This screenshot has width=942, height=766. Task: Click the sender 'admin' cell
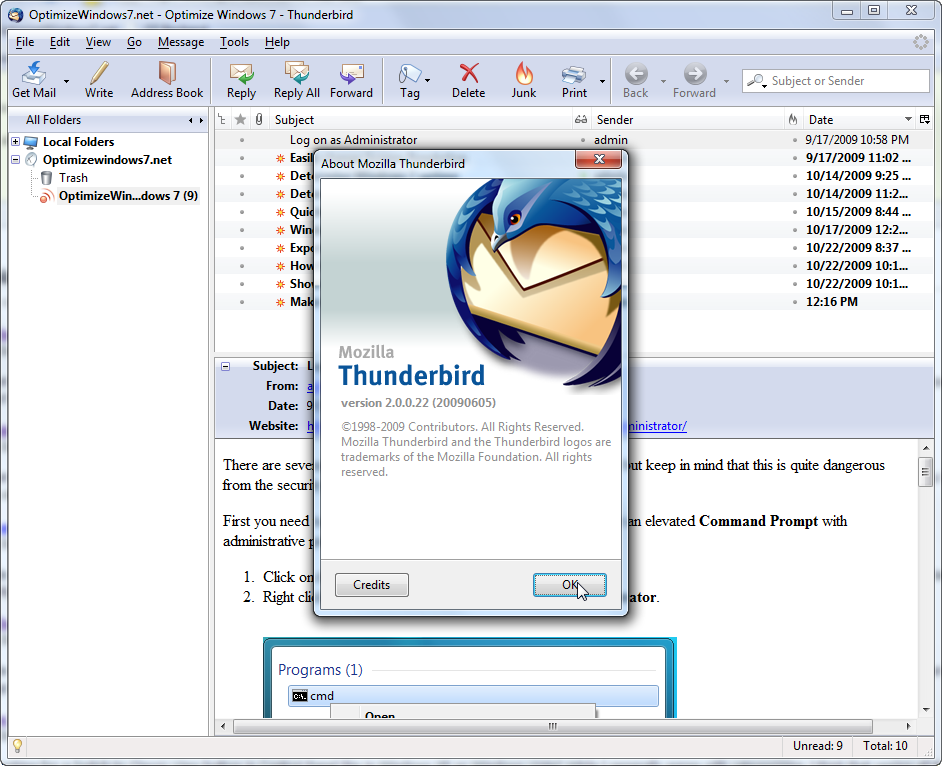coord(610,140)
